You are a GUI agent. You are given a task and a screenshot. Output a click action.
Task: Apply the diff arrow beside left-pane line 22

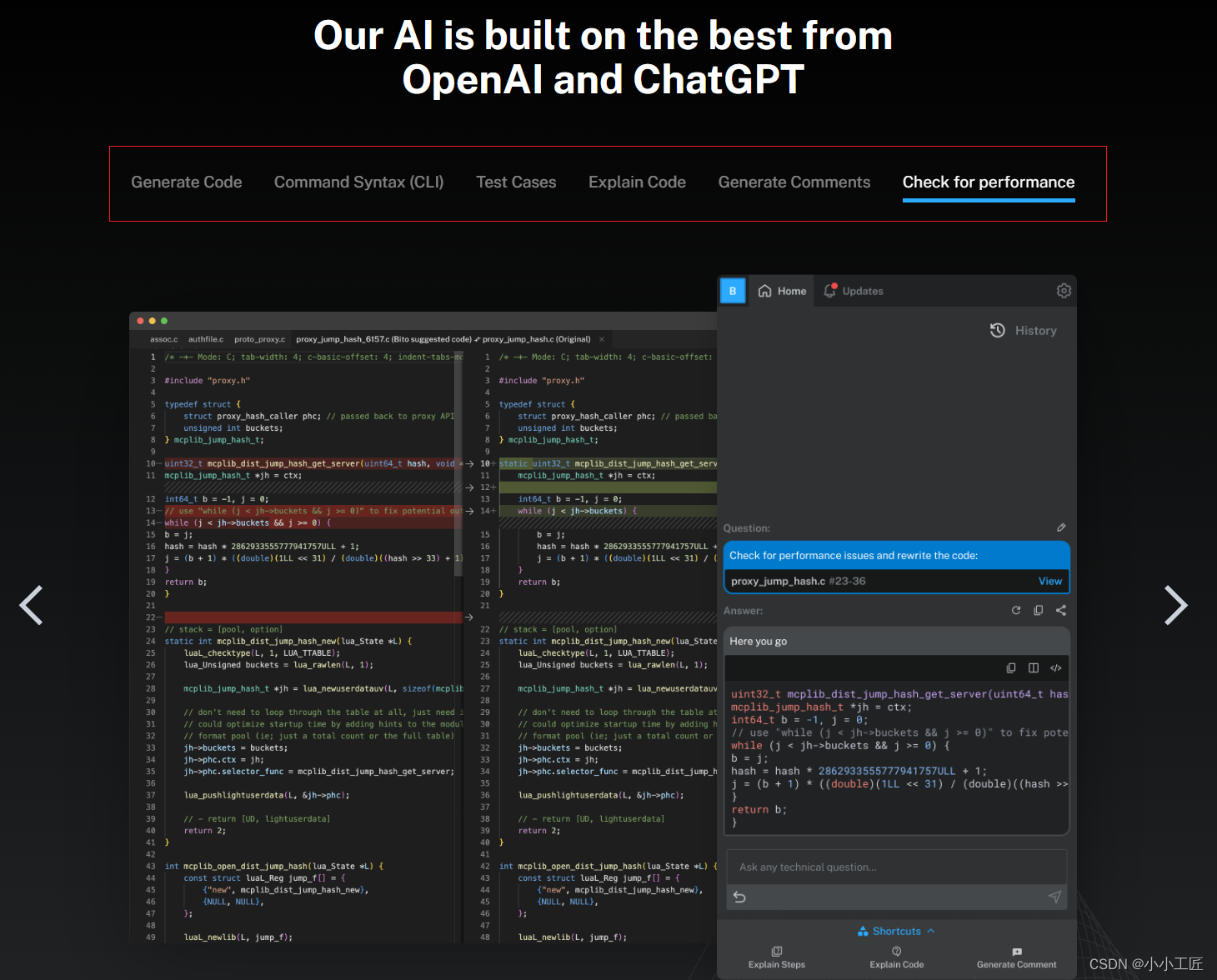470,617
